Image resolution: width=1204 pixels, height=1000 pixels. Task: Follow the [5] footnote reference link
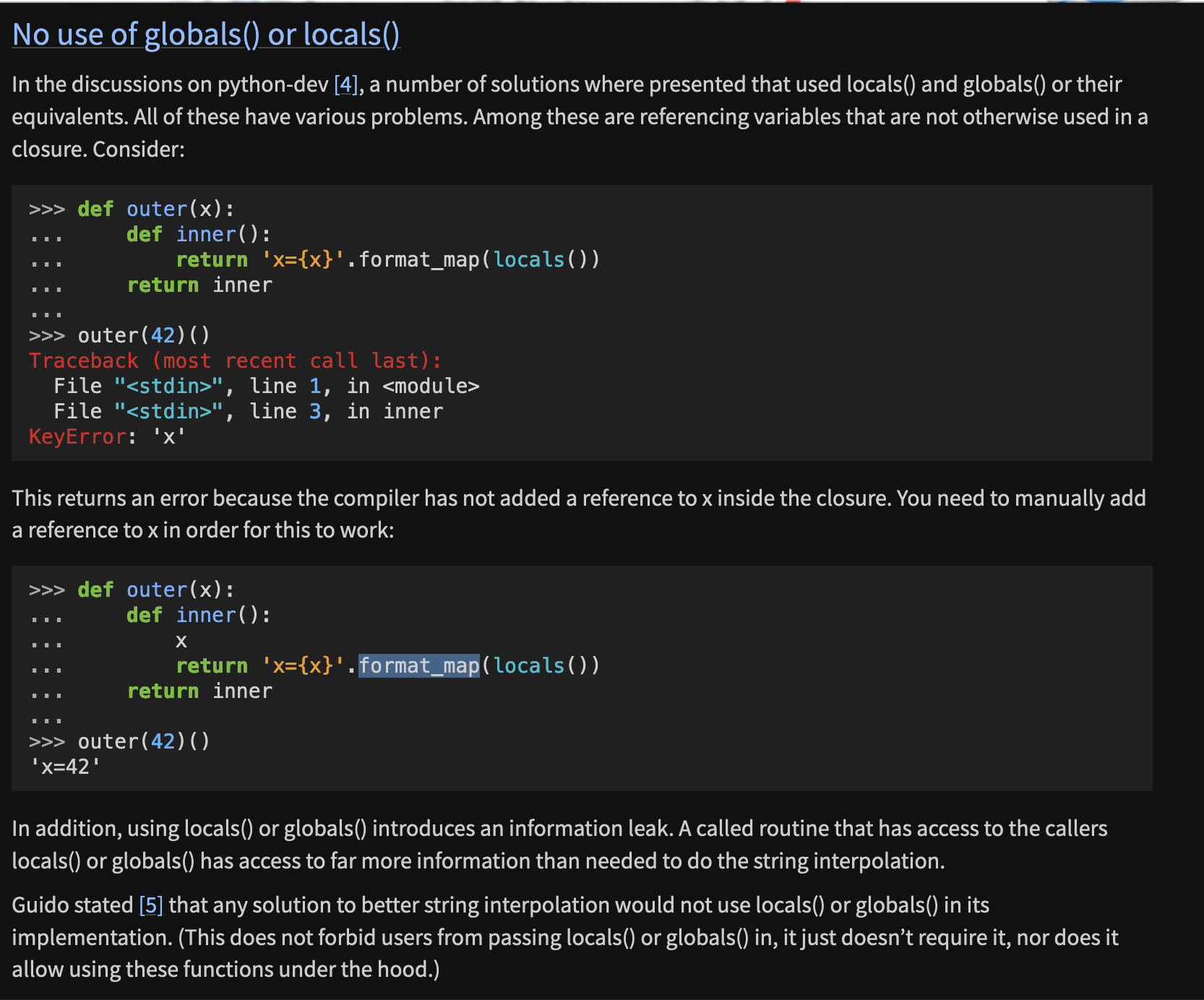point(151,905)
